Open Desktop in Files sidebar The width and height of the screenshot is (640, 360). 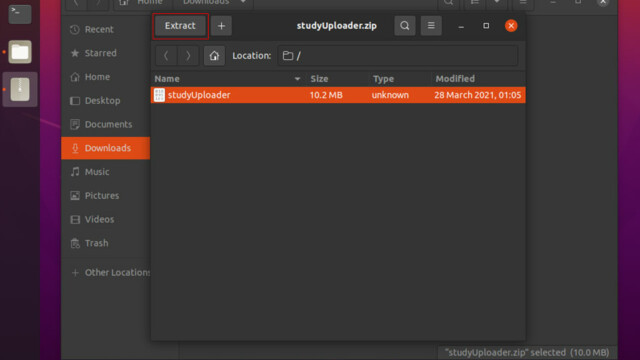[x=105, y=100]
